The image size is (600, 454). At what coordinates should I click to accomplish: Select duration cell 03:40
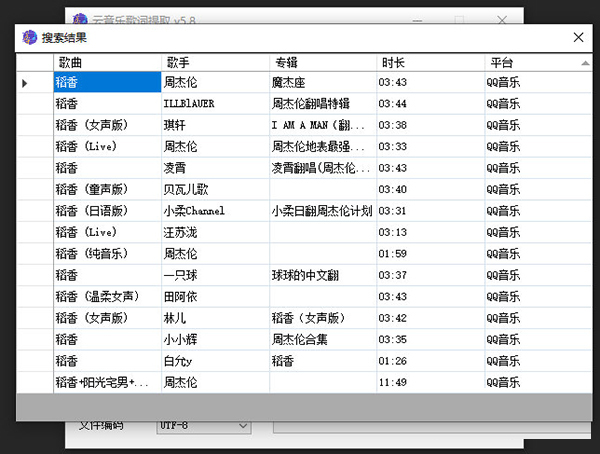tap(430, 189)
